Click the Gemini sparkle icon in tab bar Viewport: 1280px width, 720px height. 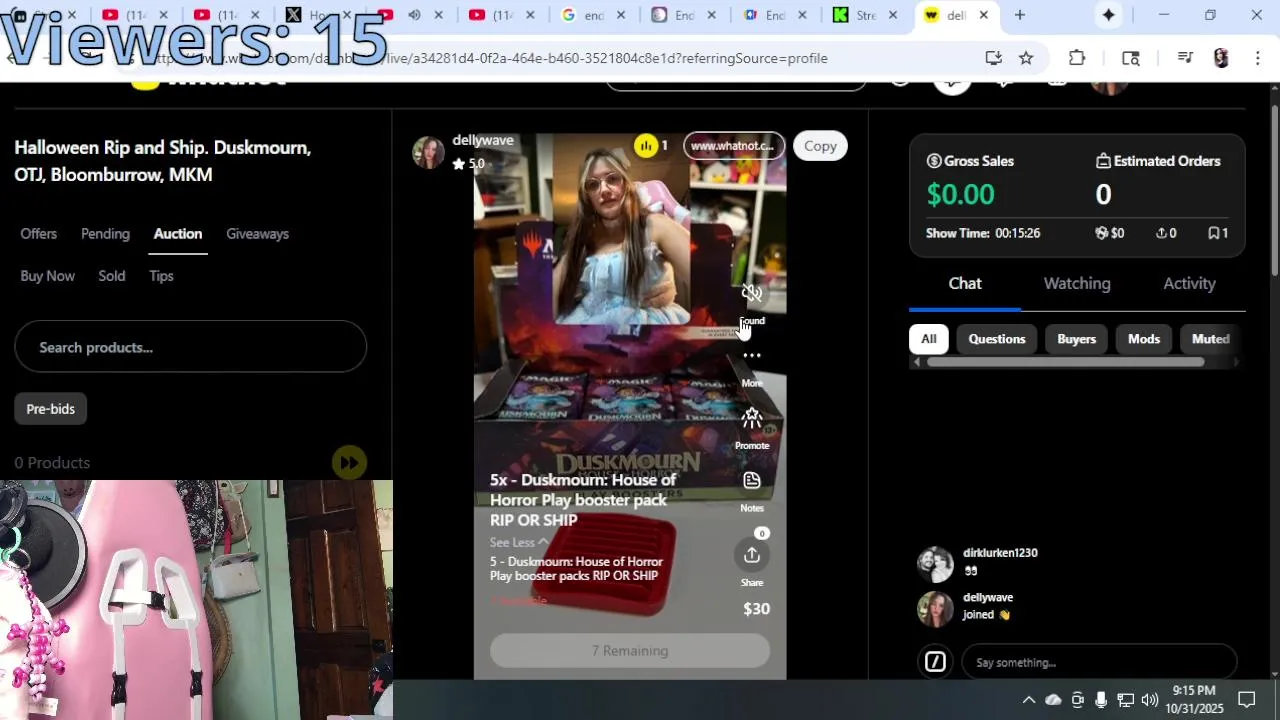(x=1109, y=15)
